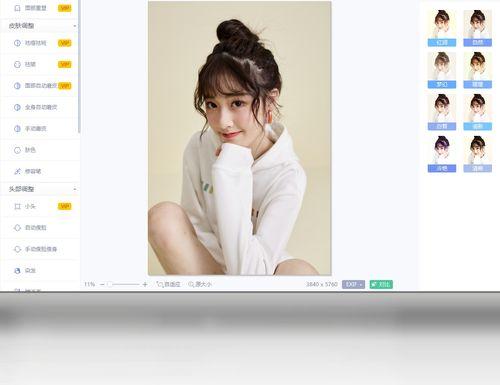Choose 面部自动磨皮 face auto smoothing
Image resolution: width=500 pixels, height=385 pixels.
[40, 86]
